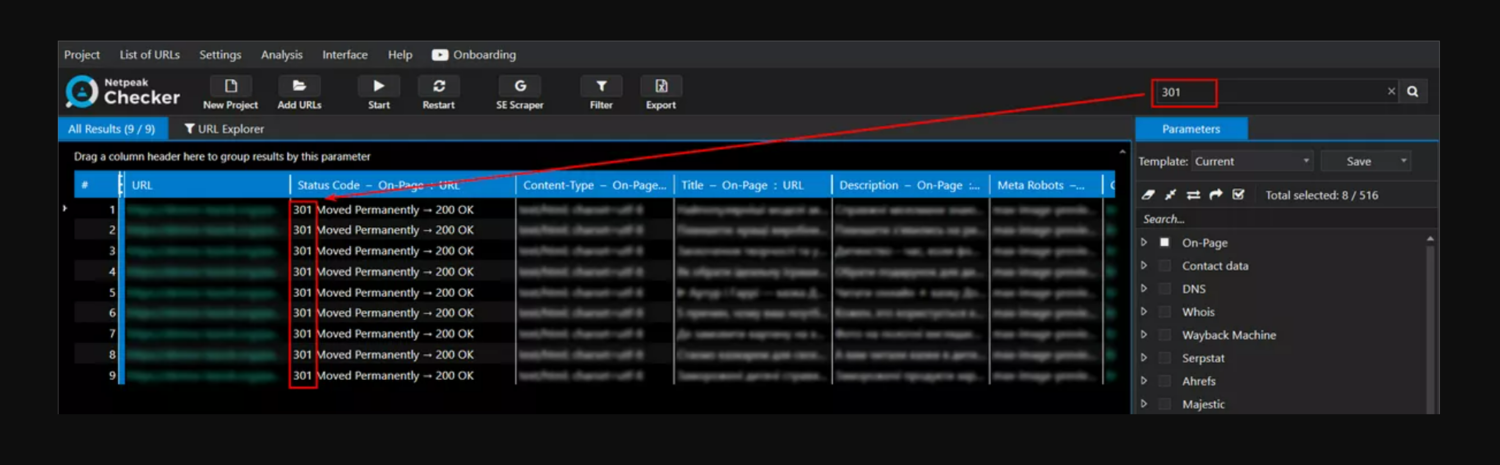The width and height of the screenshot is (1500, 465).
Task: Open the Save button dropdown arrow
Action: (x=1403, y=161)
